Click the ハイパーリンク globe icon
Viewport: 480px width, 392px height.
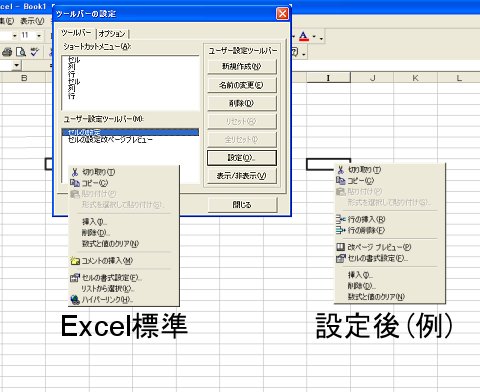75,300
